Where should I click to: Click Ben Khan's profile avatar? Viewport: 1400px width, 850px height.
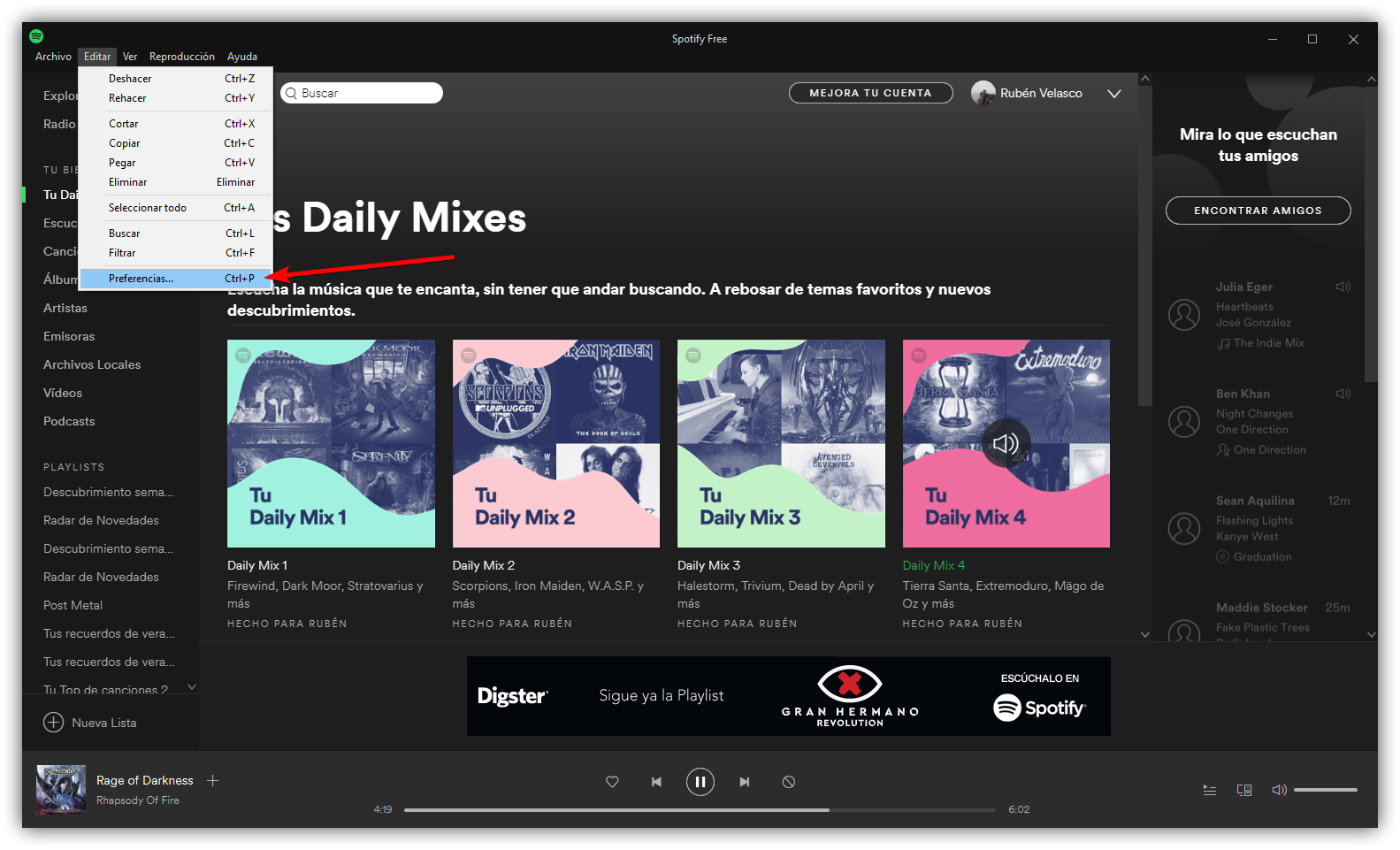pos(1184,422)
